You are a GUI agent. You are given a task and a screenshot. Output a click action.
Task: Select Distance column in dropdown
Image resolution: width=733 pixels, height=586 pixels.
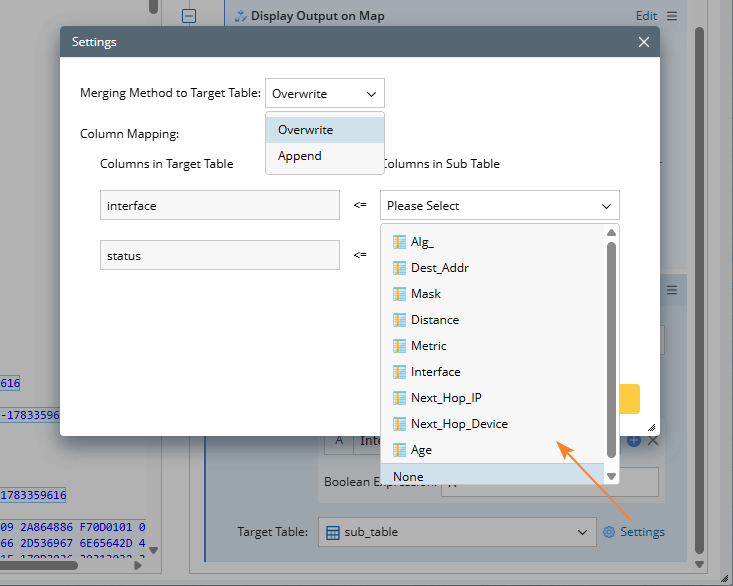click(x=434, y=320)
